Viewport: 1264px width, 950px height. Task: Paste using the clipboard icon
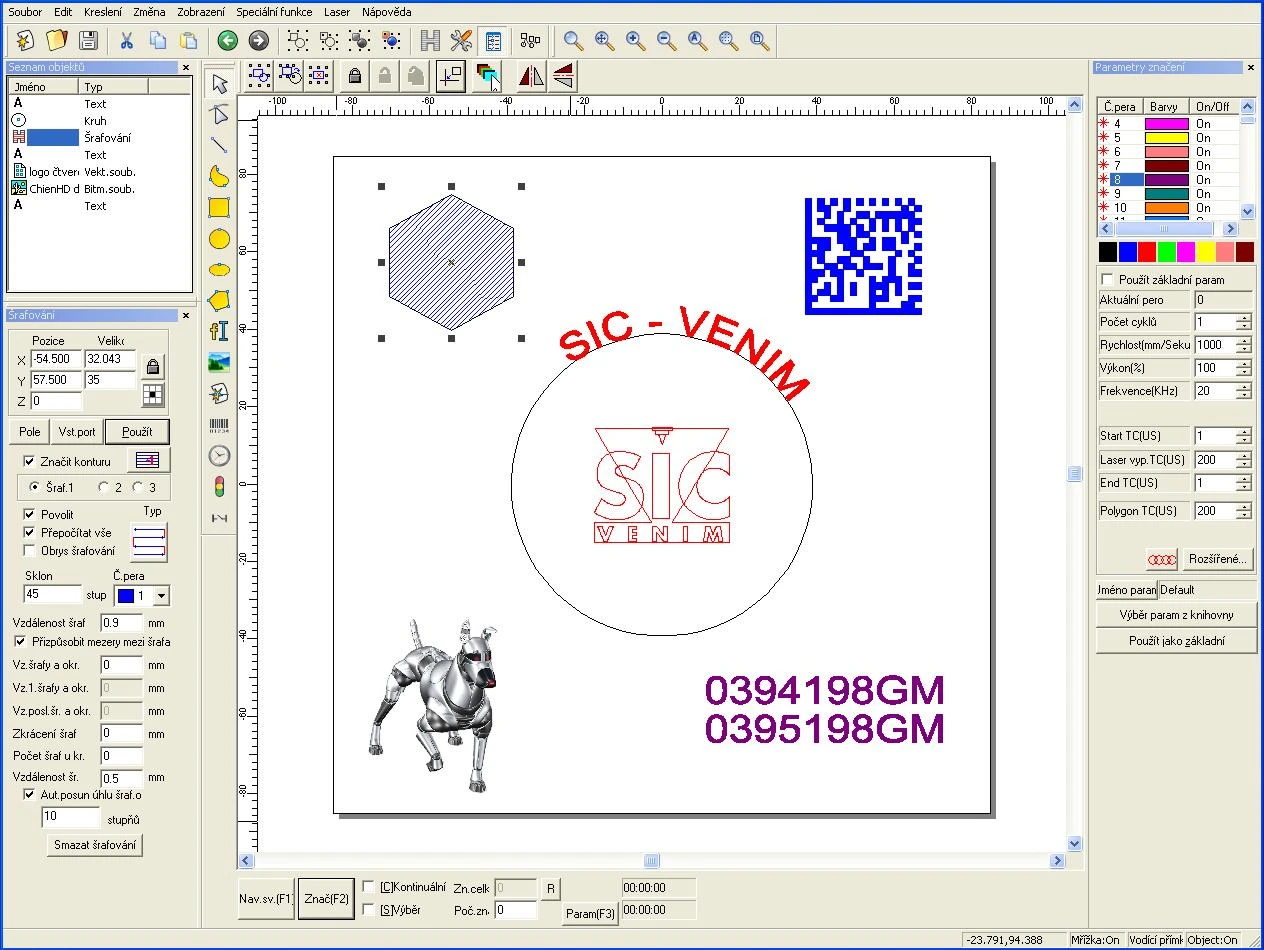(189, 40)
